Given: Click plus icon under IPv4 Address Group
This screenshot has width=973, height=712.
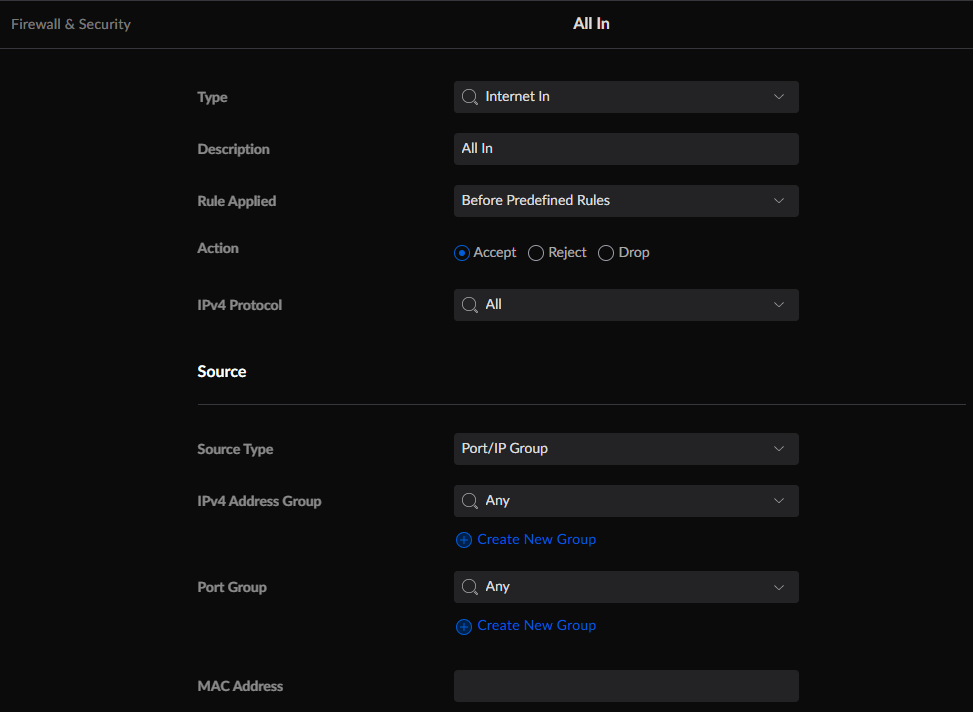Looking at the screenshot, I should pyautogui.click(x=464, y=540).
